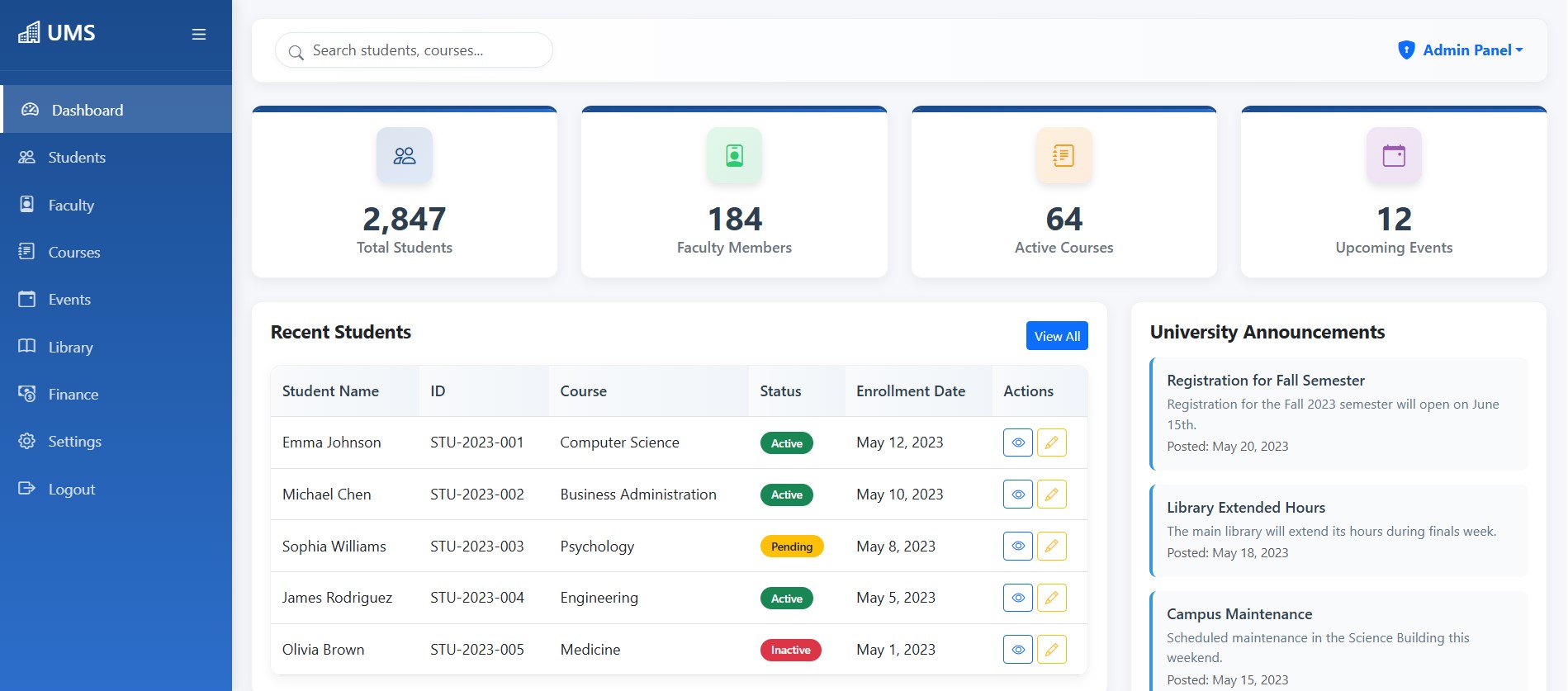Click the Total Students people icon

405,155
